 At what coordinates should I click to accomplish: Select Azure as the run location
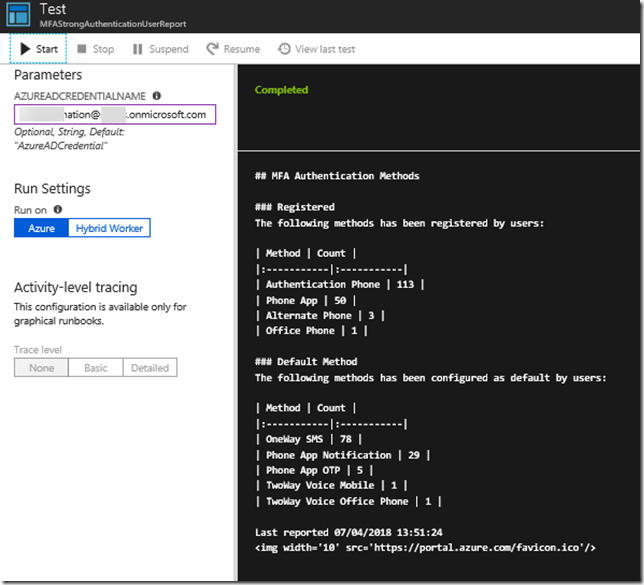[41, 228]
